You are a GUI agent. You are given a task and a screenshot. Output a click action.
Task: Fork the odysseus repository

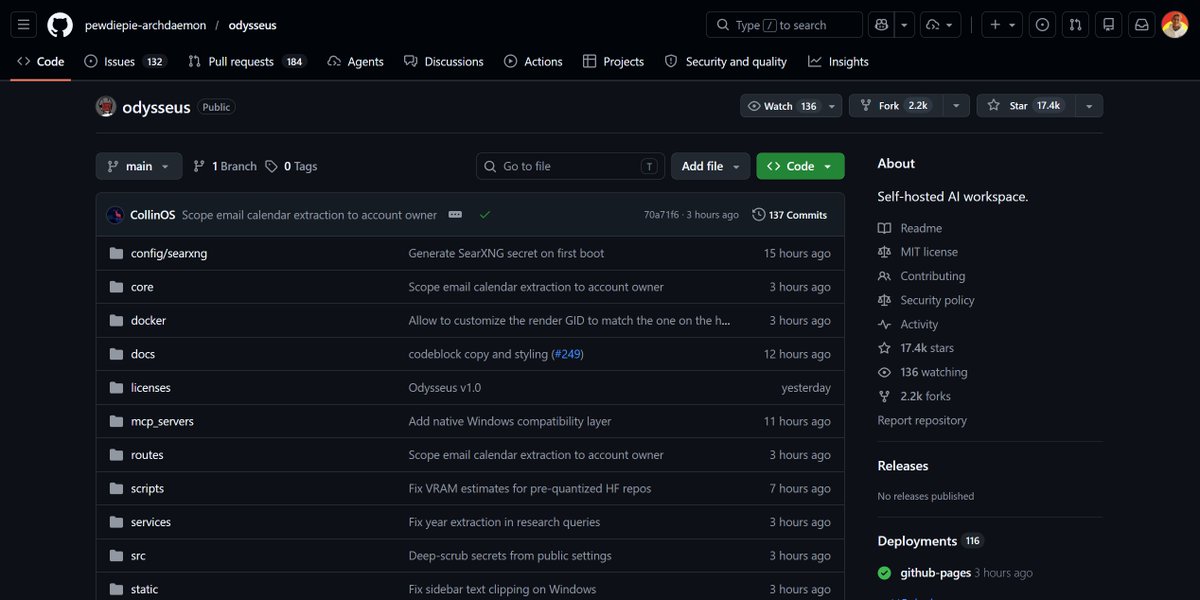click(895, 106)
